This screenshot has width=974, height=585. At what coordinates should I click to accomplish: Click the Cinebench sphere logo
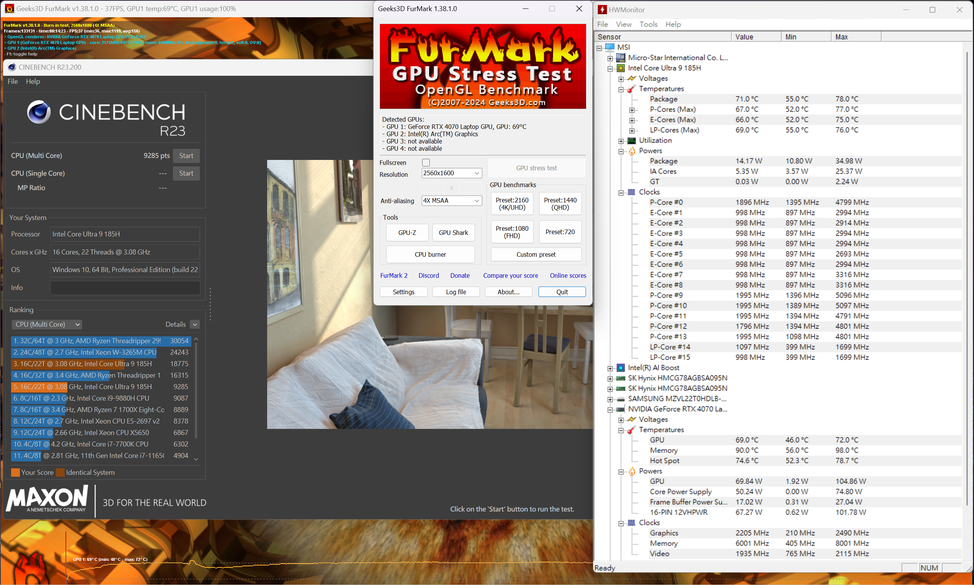pyautogui.click(x=39, y=112)
